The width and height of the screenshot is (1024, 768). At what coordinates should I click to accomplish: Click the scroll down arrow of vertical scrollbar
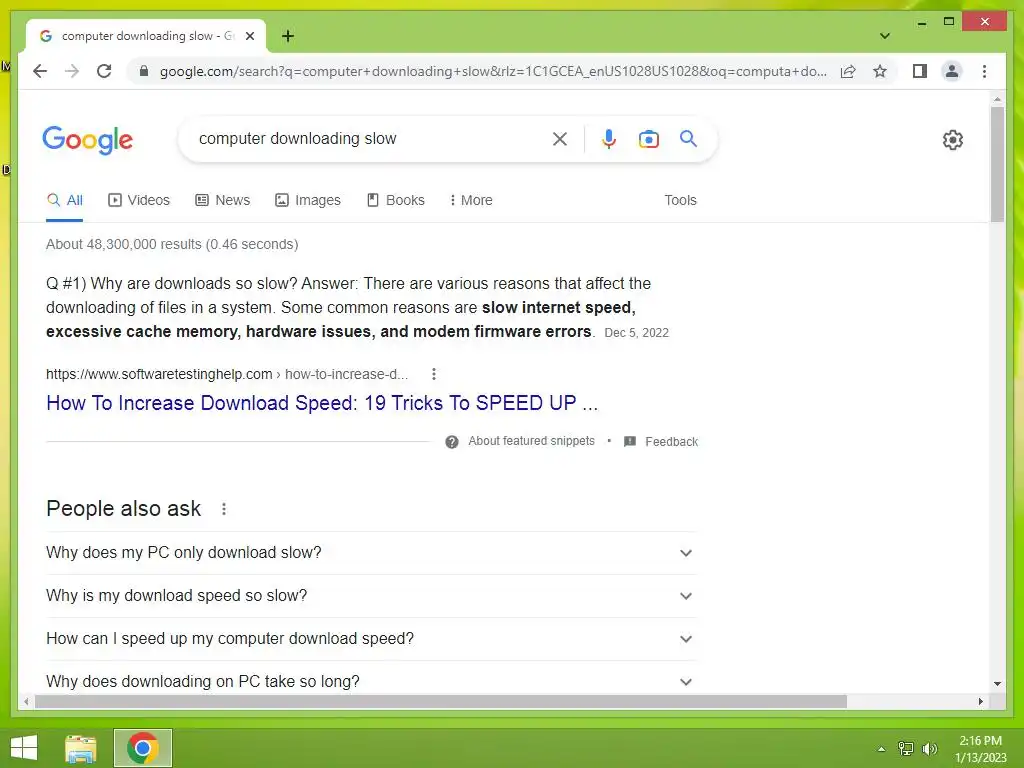click(997, 684)
